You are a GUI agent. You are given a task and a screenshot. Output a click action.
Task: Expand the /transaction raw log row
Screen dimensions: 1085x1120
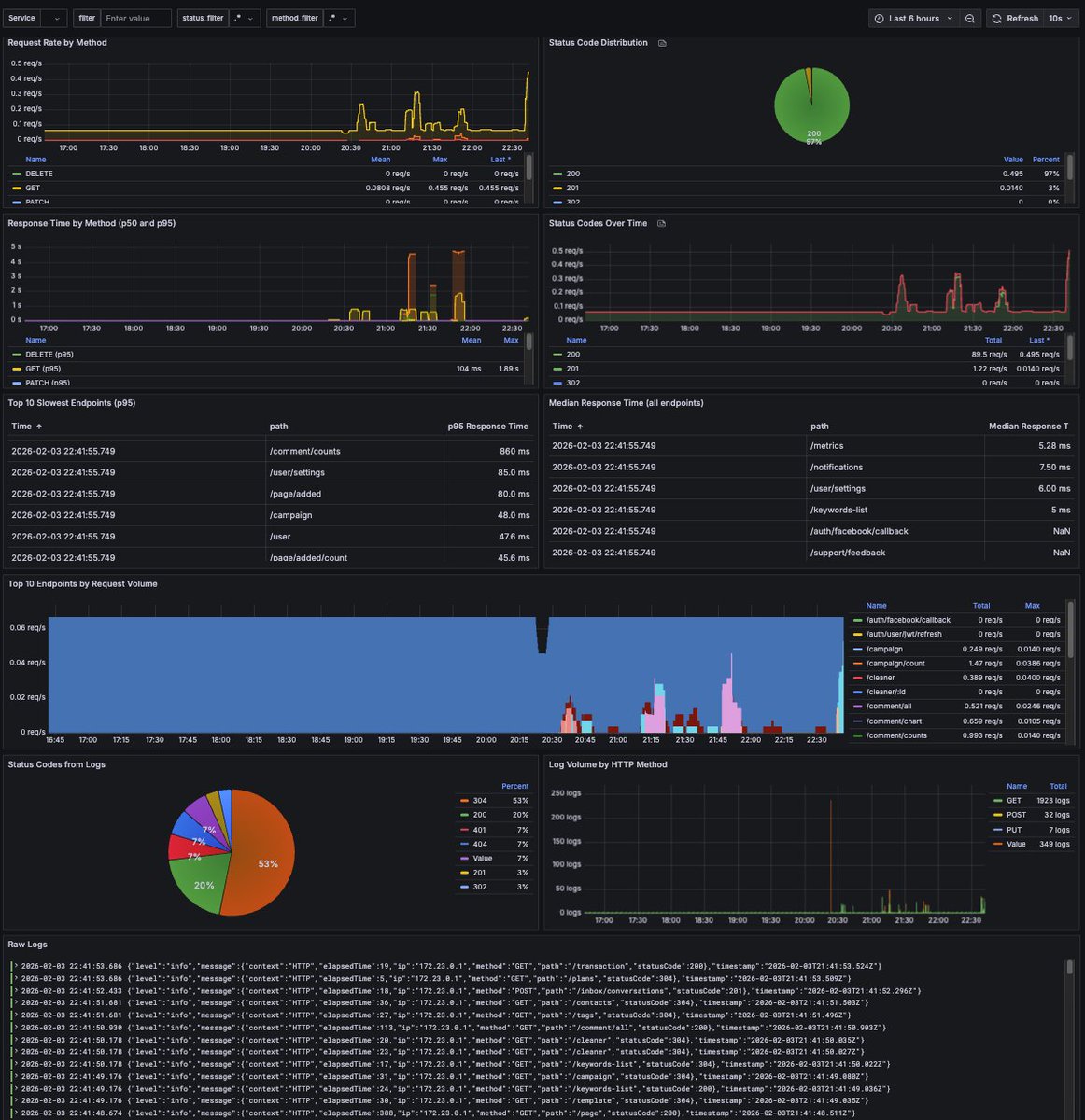(15, 966)
